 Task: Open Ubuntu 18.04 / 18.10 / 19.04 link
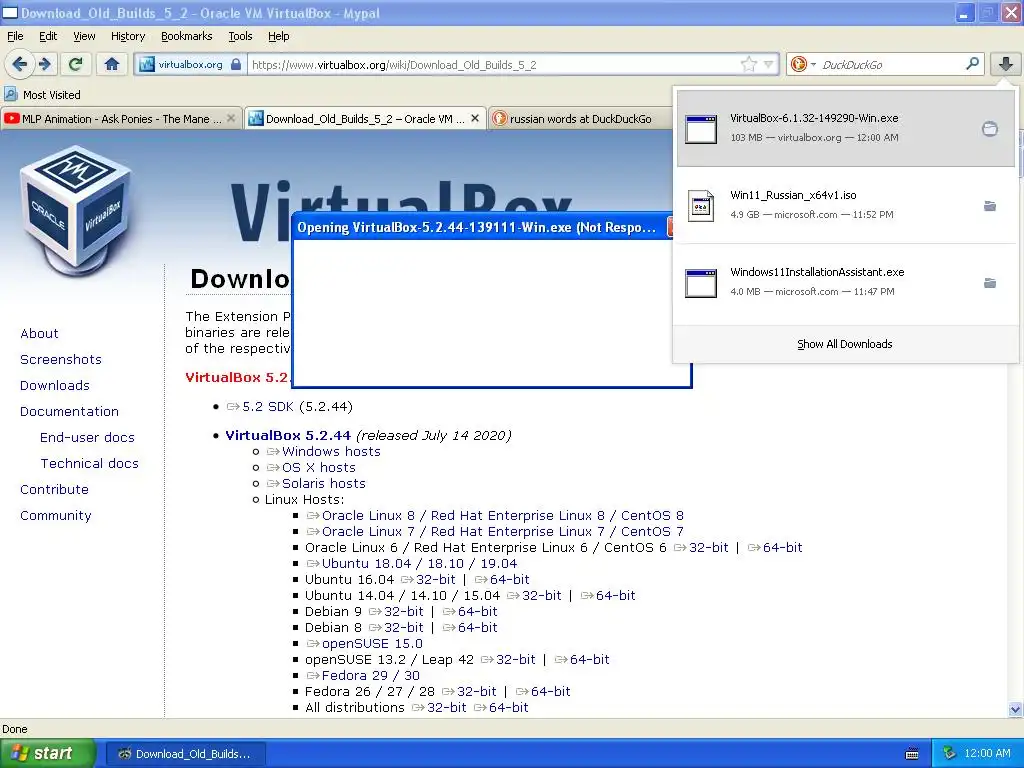click(419, 564)
